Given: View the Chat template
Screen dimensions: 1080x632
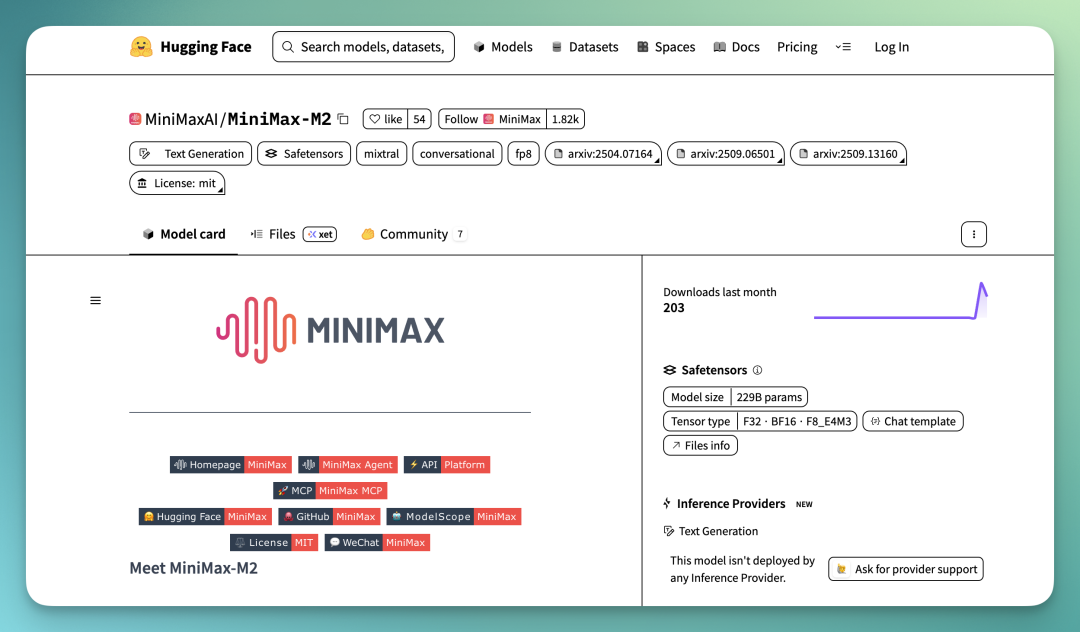Looking at the screenshot, I should pyautogui.click(x=913, y=421).
